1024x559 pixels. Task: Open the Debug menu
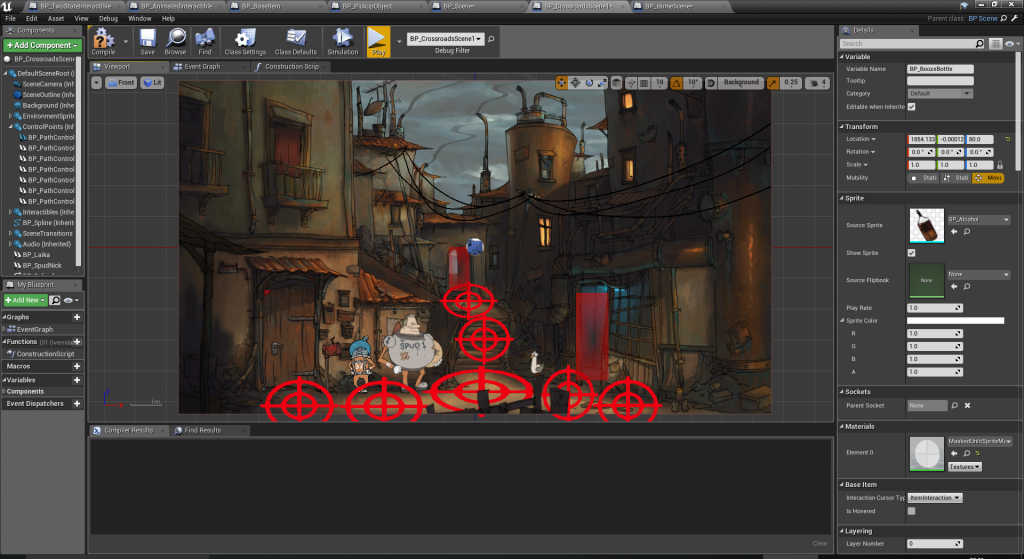pos(108,18)
